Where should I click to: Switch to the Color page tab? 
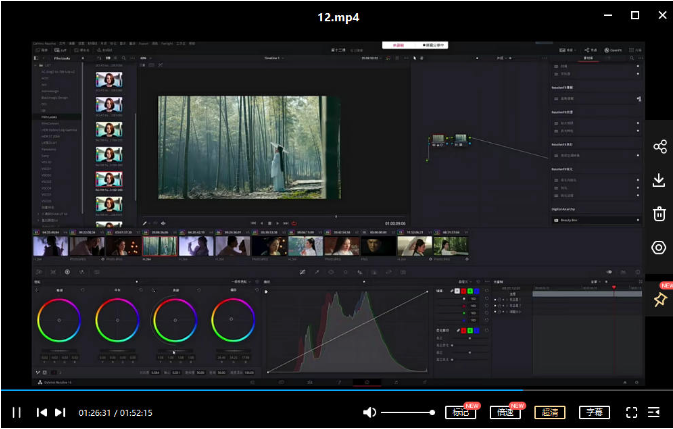(x=367, y=382)
